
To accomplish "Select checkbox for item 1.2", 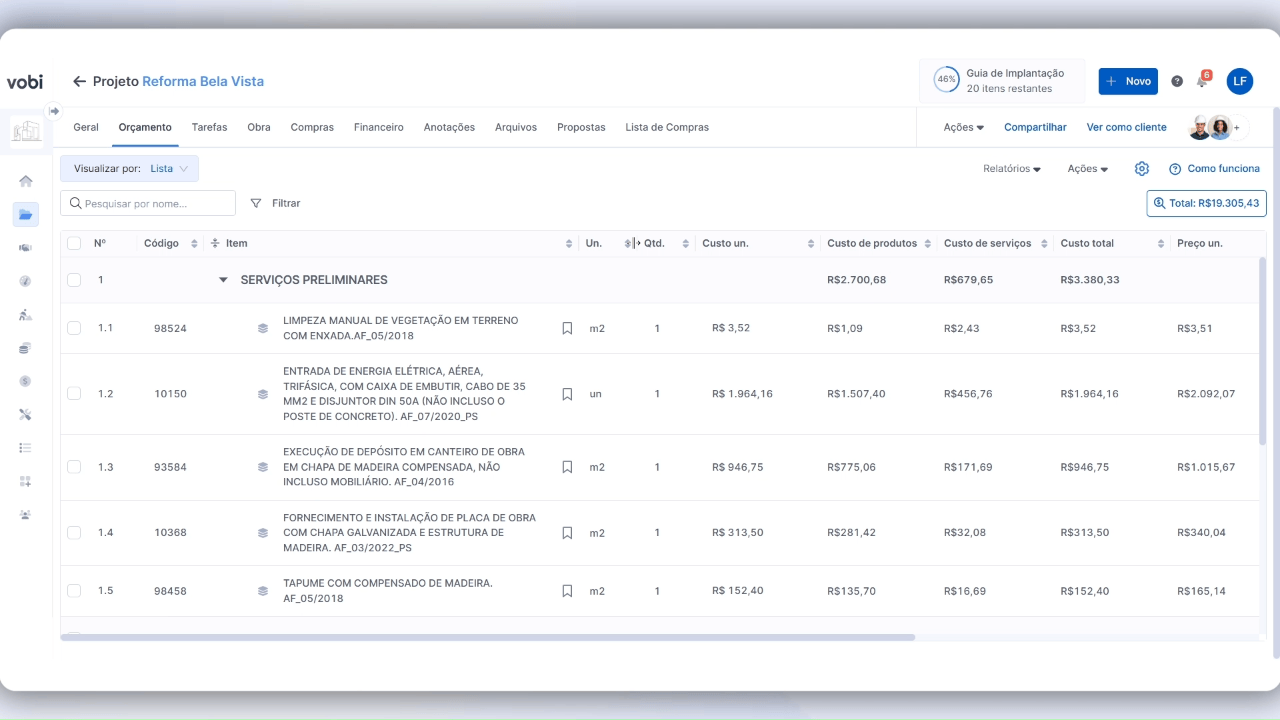I will [74, 394].
